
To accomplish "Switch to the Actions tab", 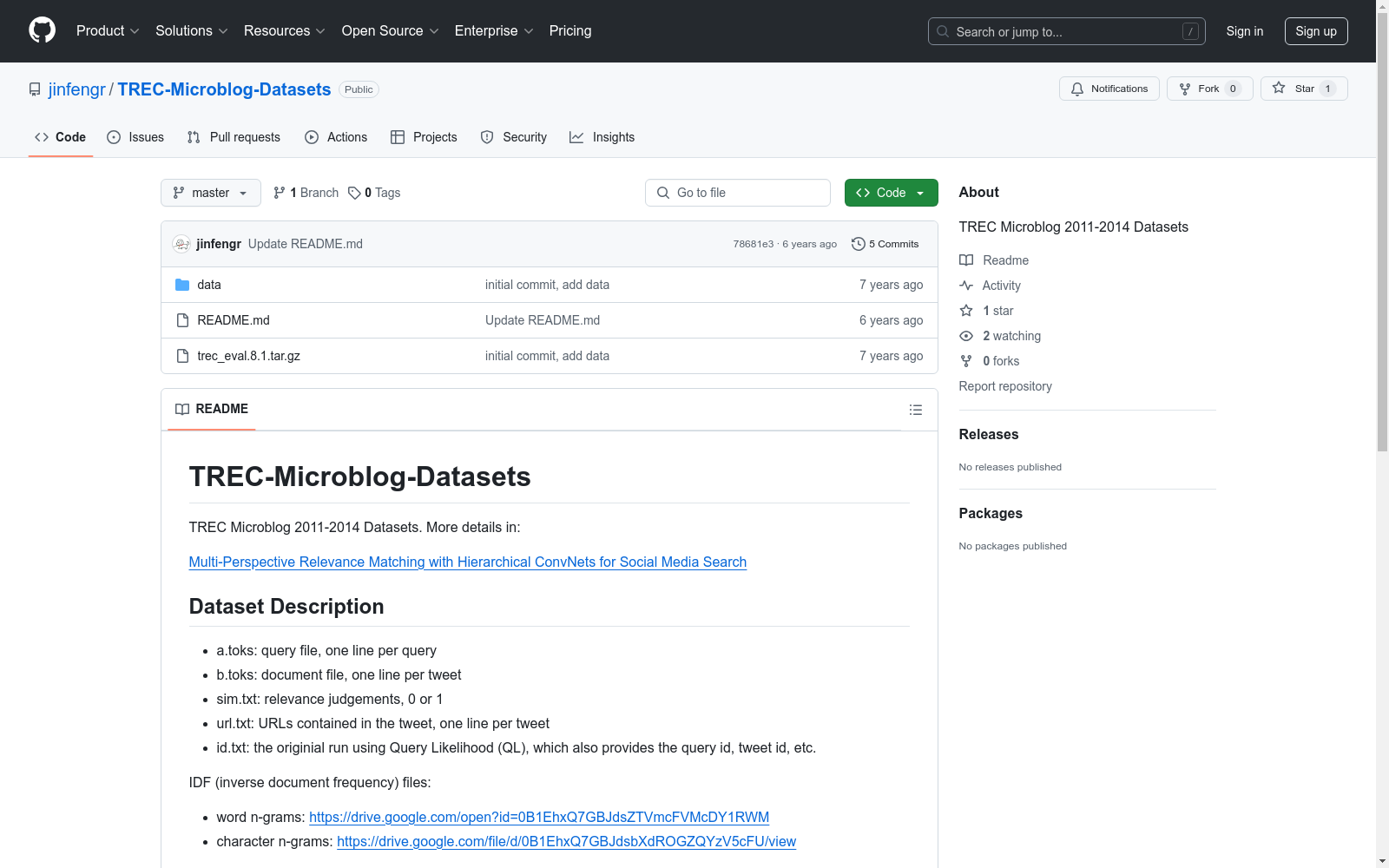I will 336,137.
